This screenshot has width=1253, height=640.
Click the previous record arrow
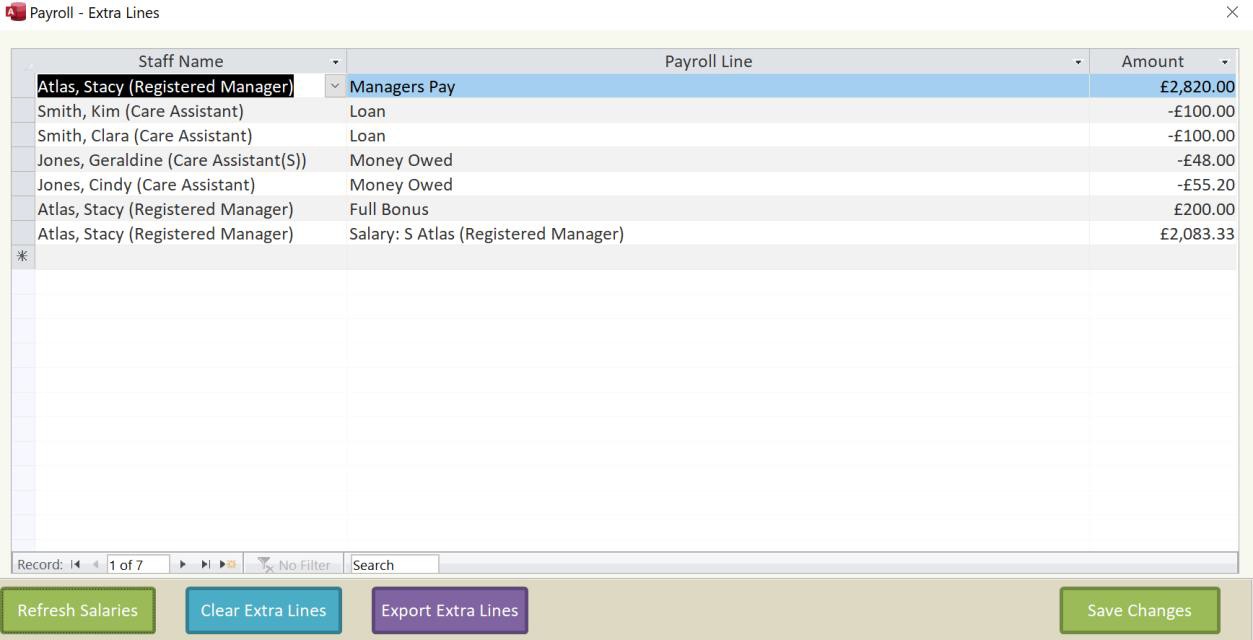[96, 565]
